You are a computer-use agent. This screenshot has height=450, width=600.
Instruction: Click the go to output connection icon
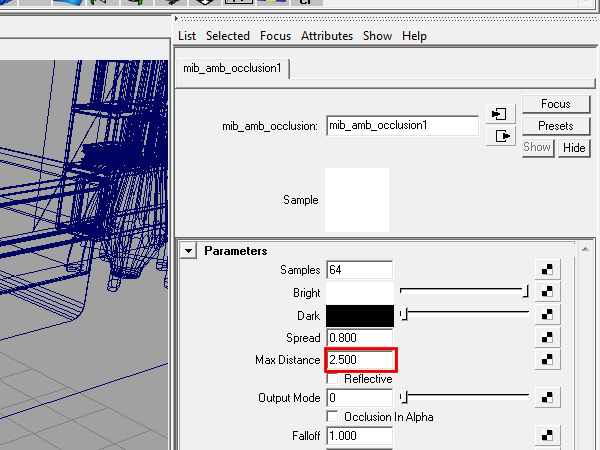[500, 136]
